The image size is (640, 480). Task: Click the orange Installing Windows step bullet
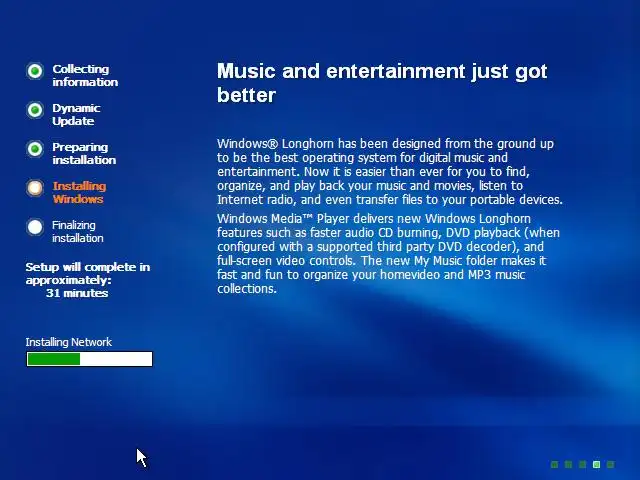[35, 188]
